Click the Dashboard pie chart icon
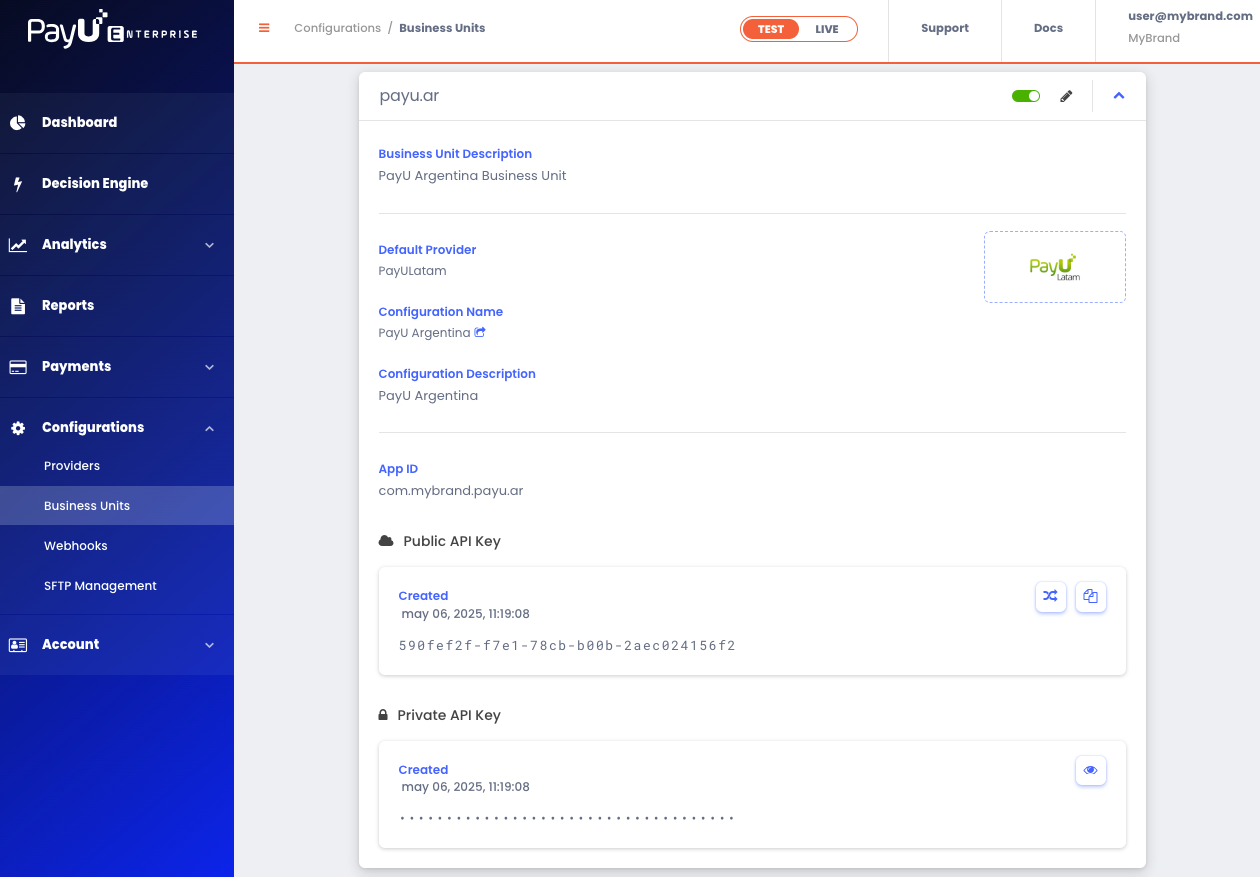 (x=18, y=123)
